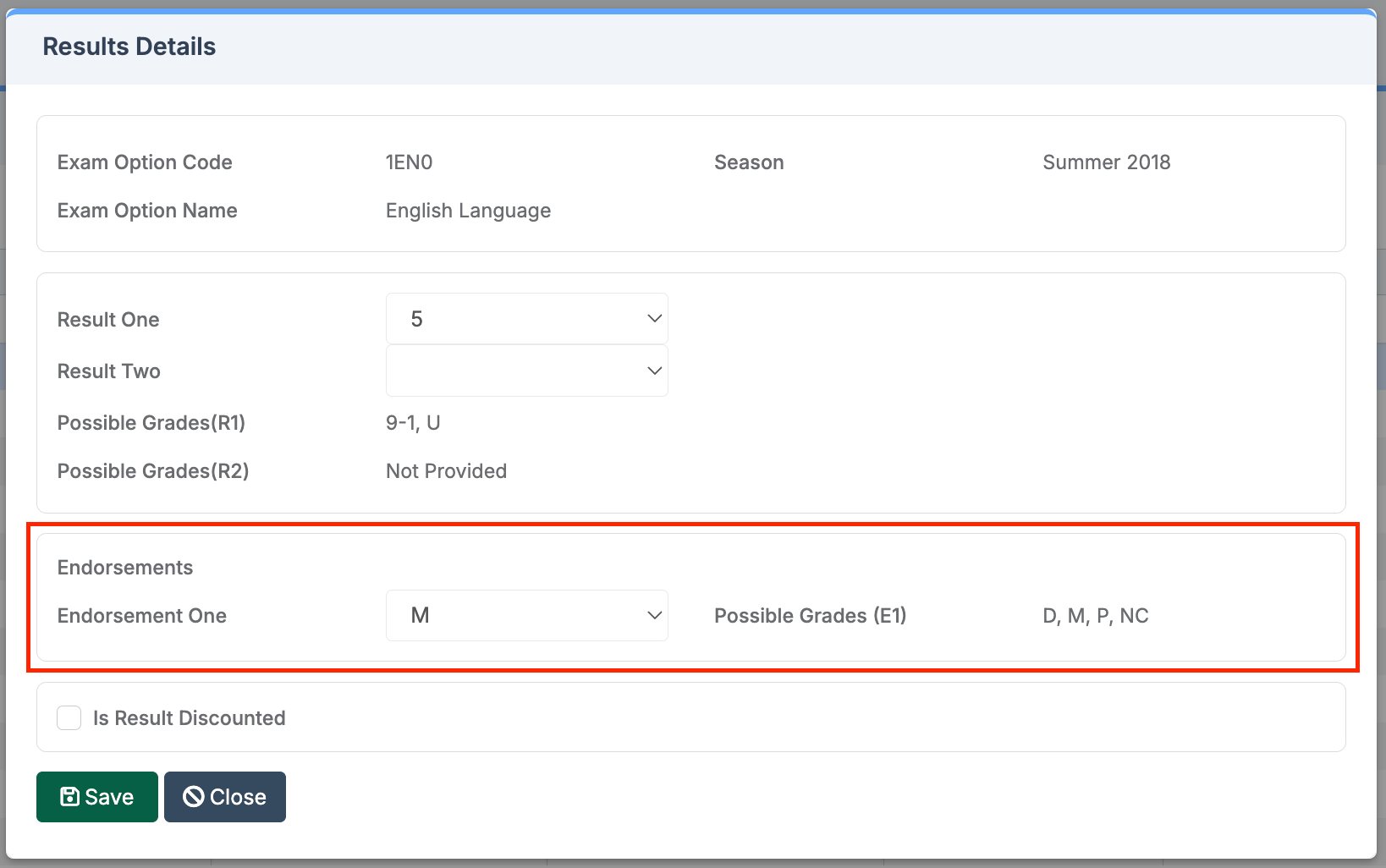Click the Endorsements section heading
Screen dimensions: 1386x868
(x=125, y=568)
